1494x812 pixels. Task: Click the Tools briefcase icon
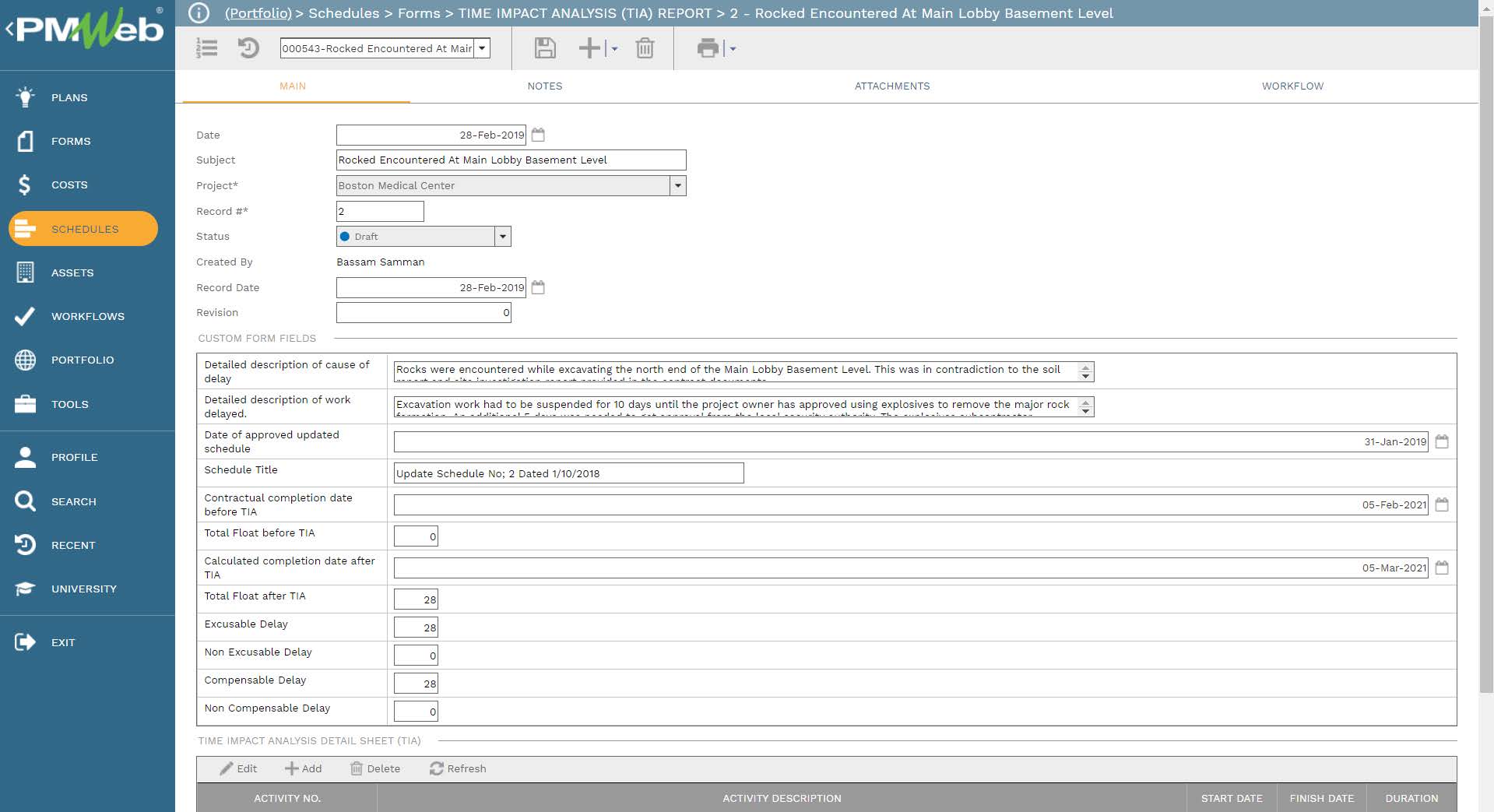(x=25, y=404)
